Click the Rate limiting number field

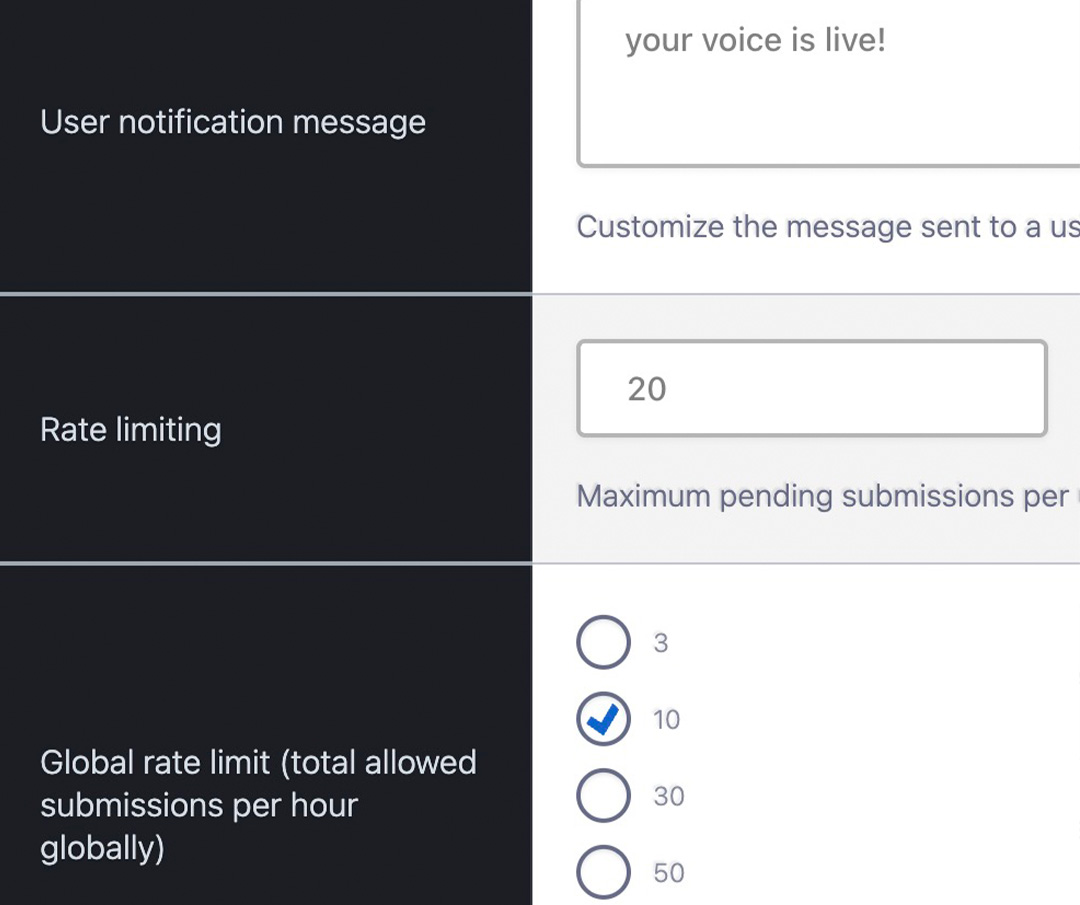pyautogui.click(x=811, y=388)
